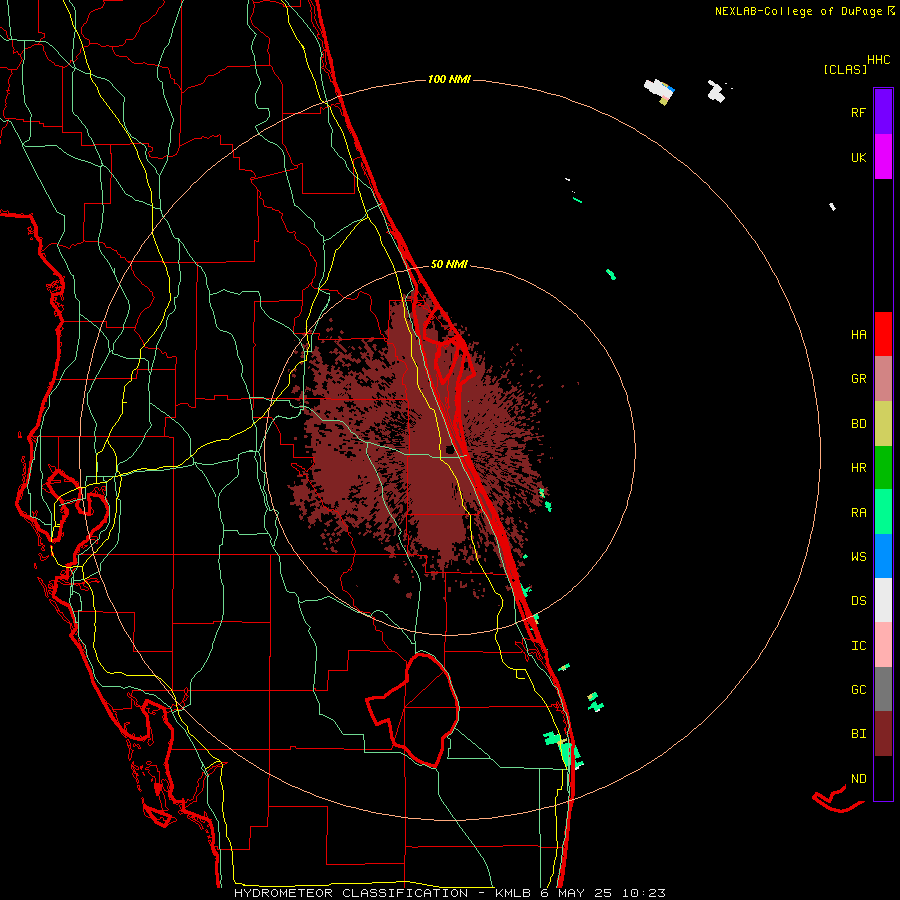Click the DS legend label
The width and height of the screenshot is (900, 900).
tap(858, 600)
